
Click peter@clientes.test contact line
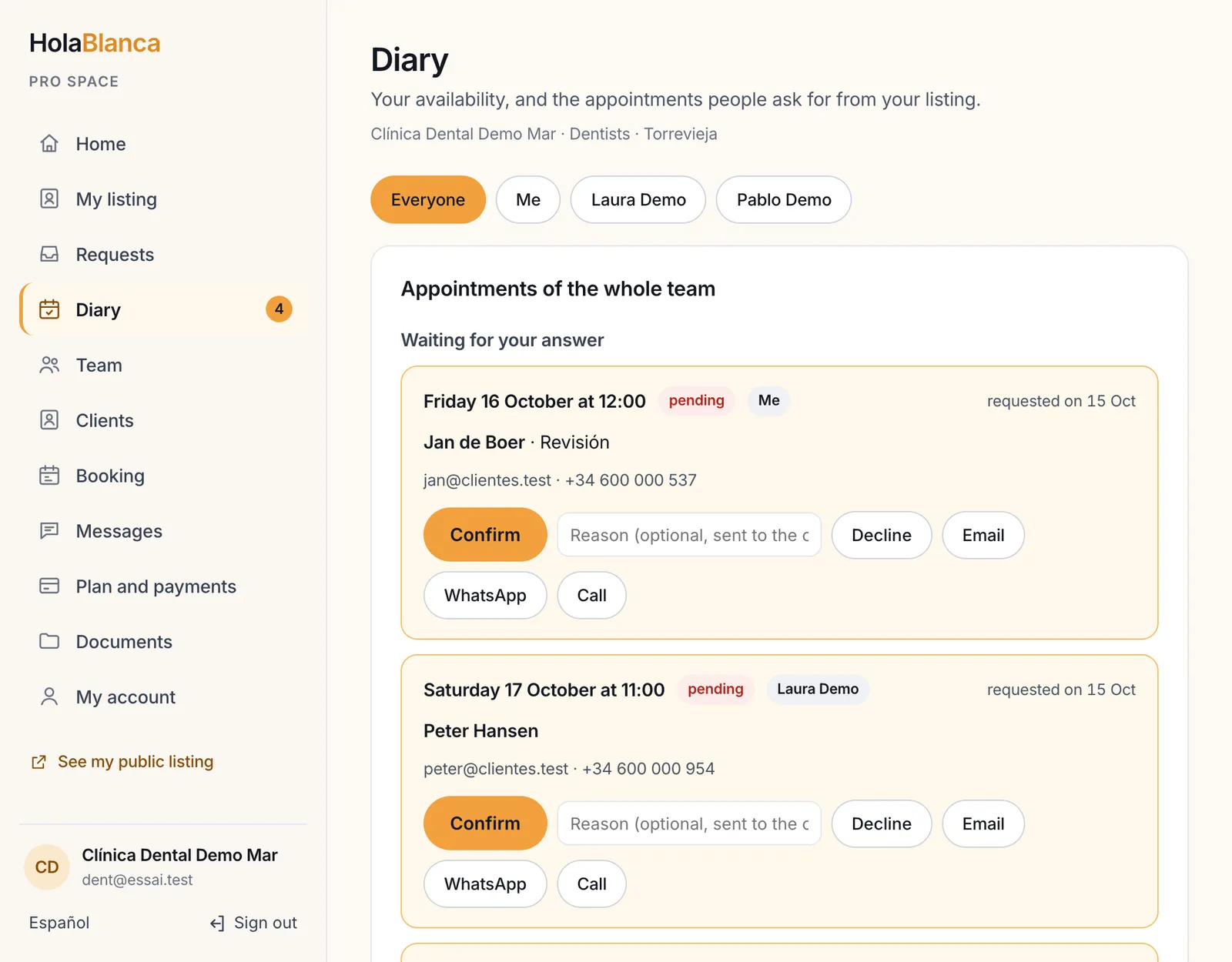tap(569, 769)
